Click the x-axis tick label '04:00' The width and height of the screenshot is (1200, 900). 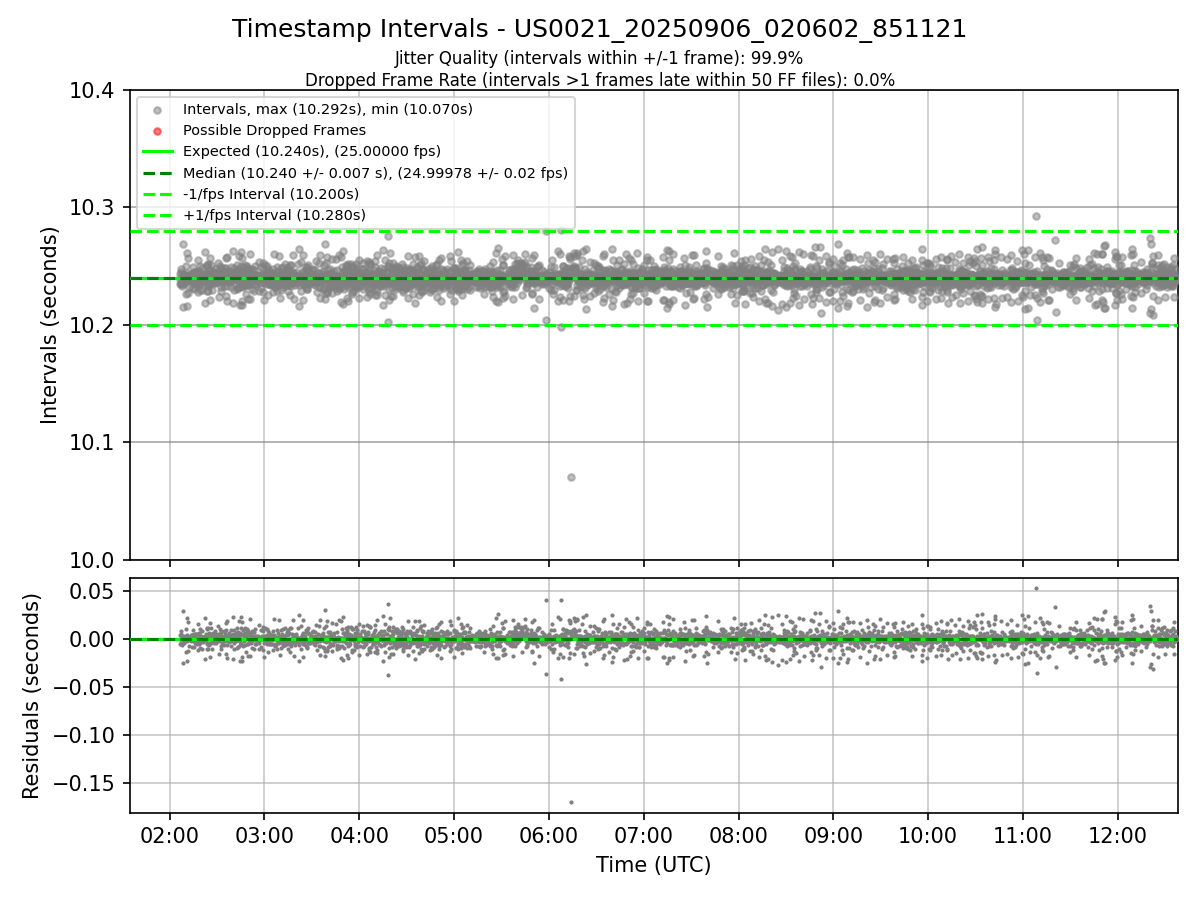pos(359,835)
